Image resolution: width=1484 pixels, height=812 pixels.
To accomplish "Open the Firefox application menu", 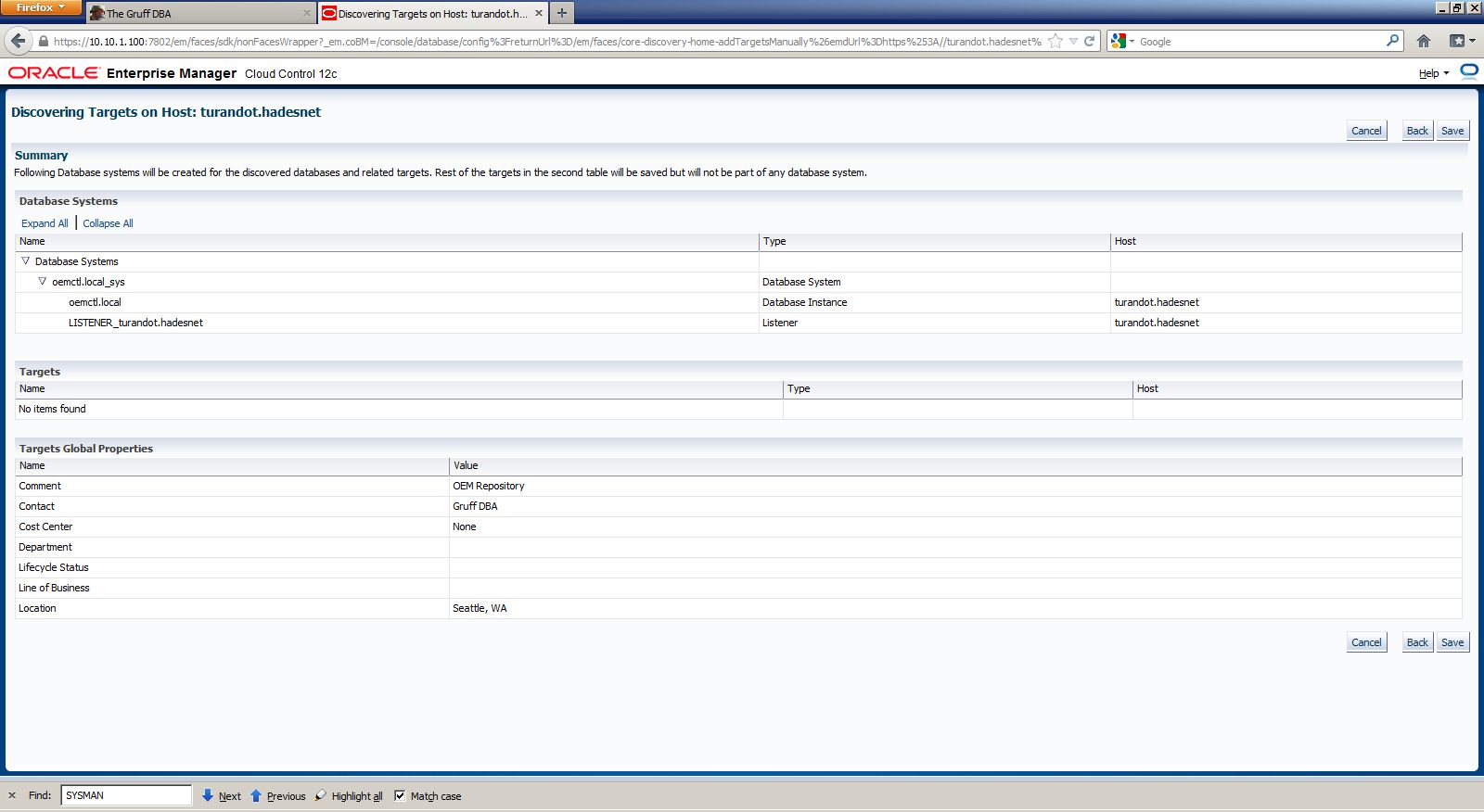I will click(41, 7).
